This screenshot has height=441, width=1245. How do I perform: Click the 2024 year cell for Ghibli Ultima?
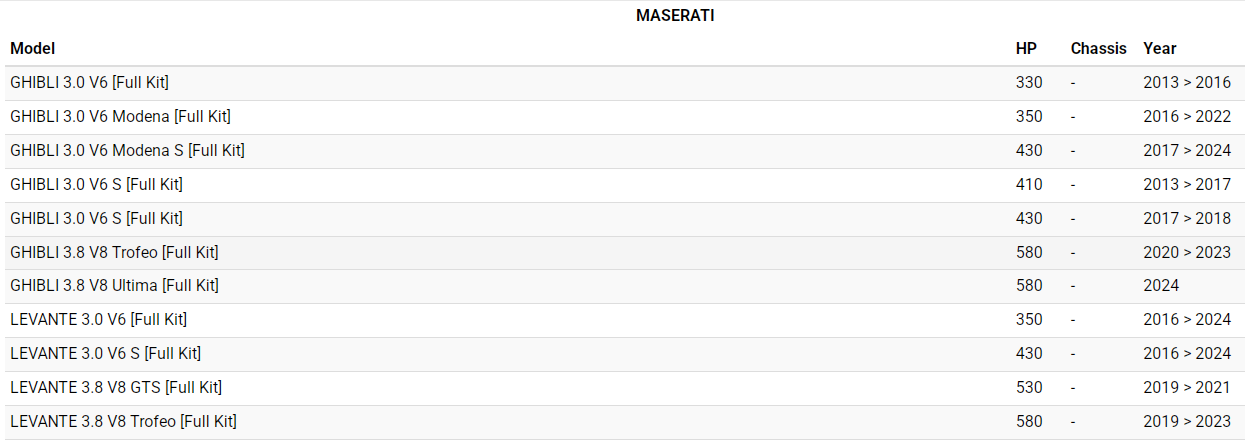(1161, 286)
